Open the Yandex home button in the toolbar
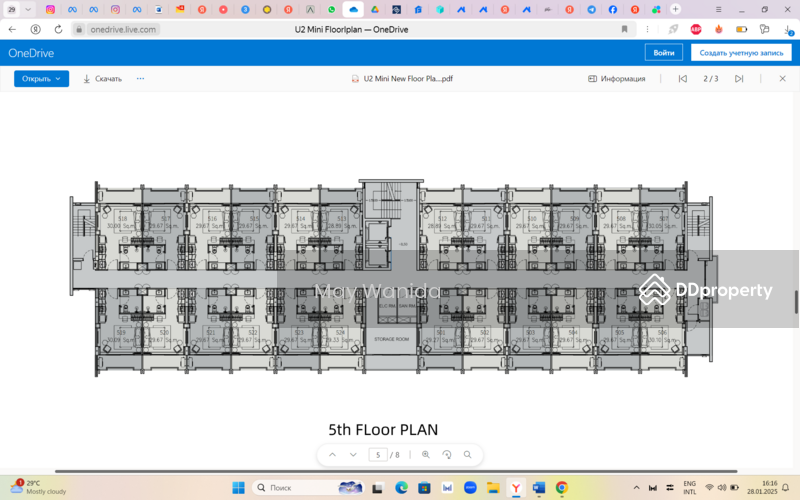800x500 pixels. (x=35, y=30)
